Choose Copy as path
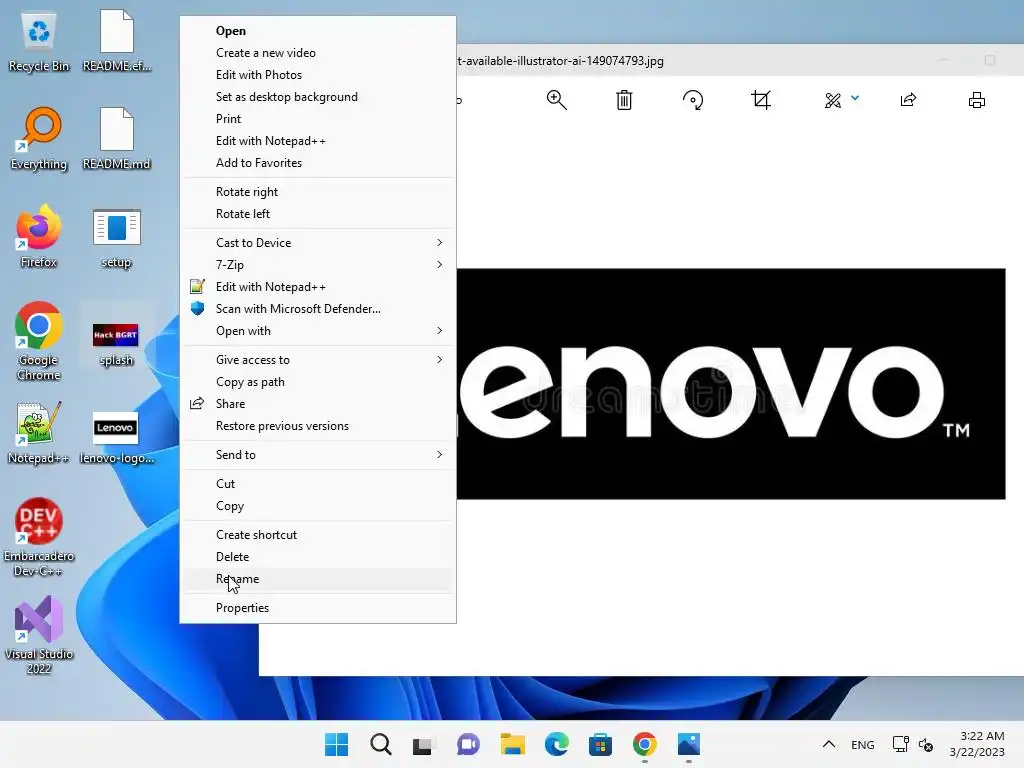Viewport: 1024px width, 768px height. point(318,382)
